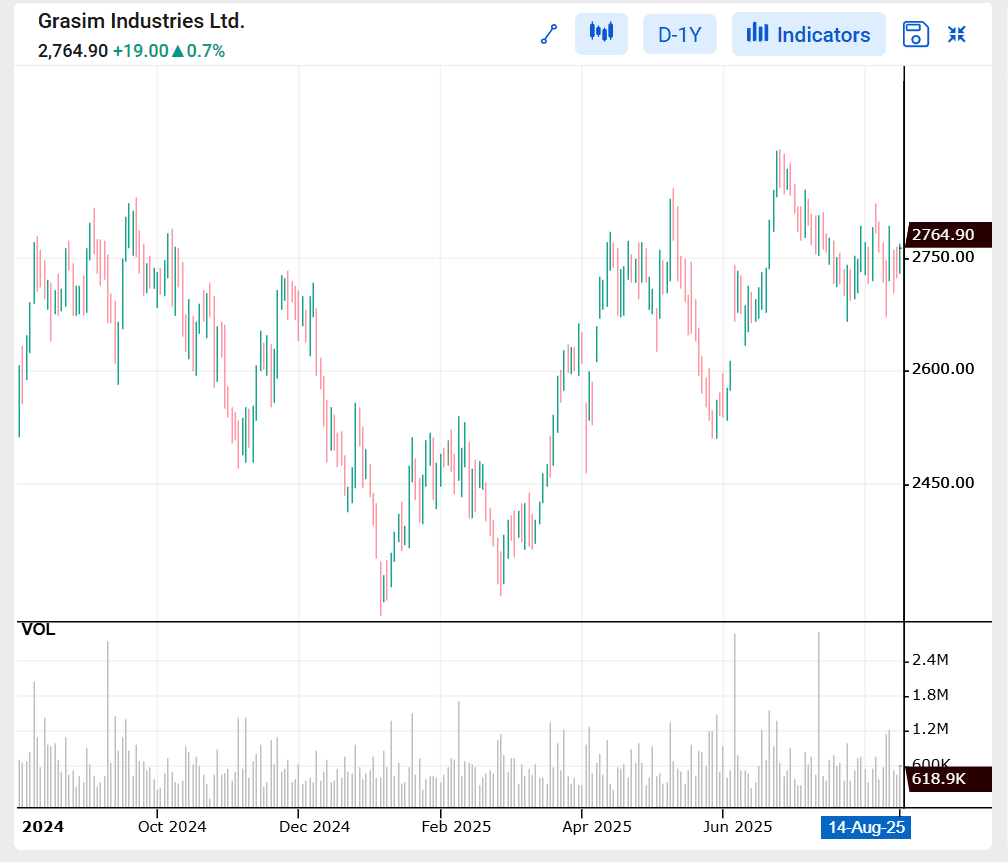
Task: Click the VOL panel label
Action: [x=39, y=629]
